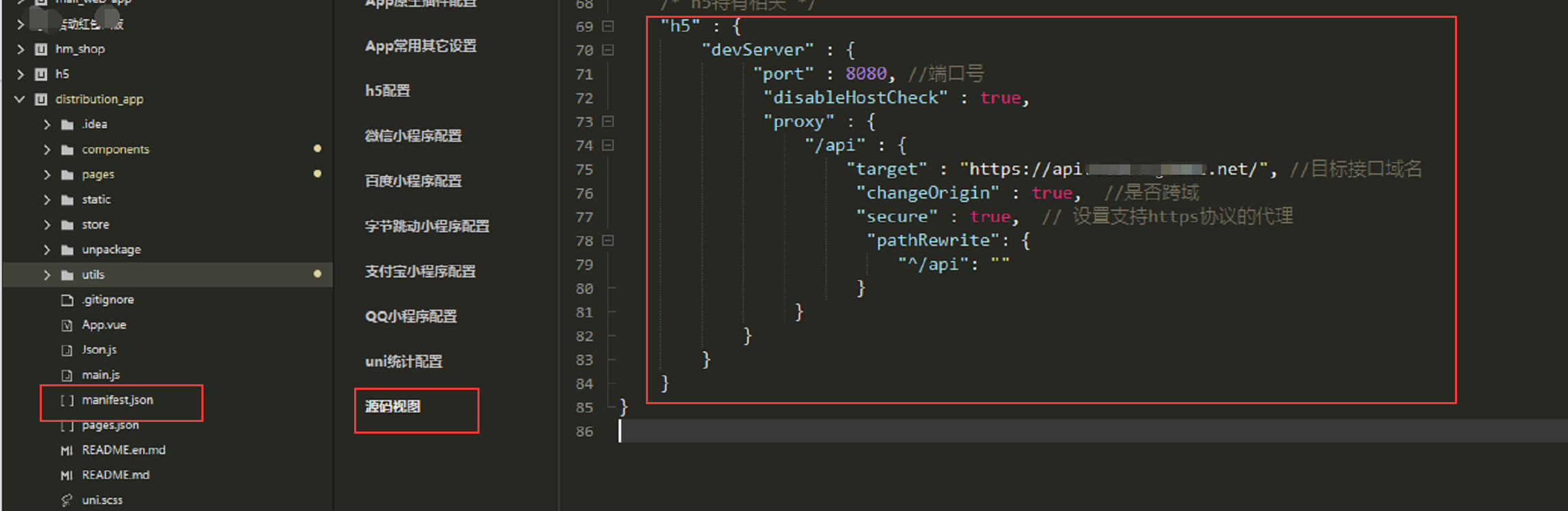Click the .idea folder icon
The image size is (1568, 511).
click(67, 125)
